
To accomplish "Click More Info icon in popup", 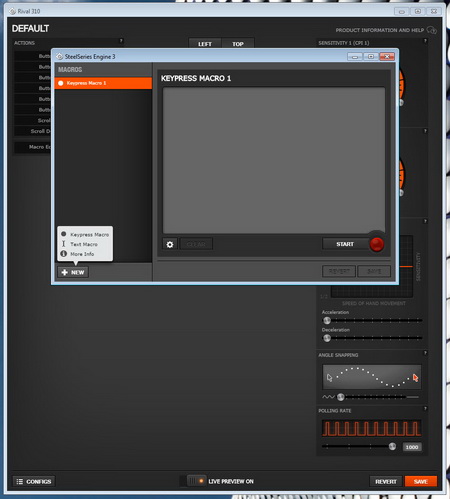I will [64, 254].
